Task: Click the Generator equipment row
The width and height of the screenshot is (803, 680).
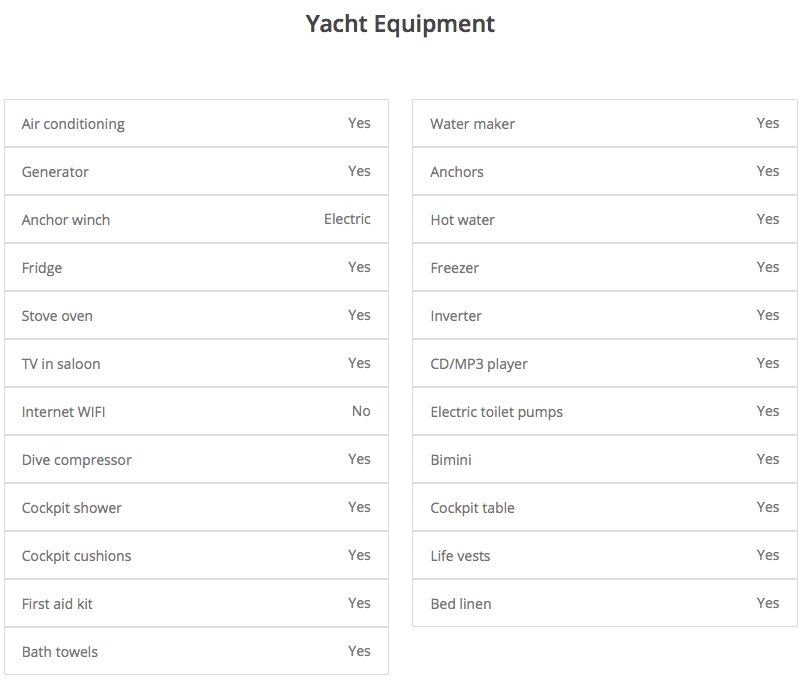Action: coord(196,172)
